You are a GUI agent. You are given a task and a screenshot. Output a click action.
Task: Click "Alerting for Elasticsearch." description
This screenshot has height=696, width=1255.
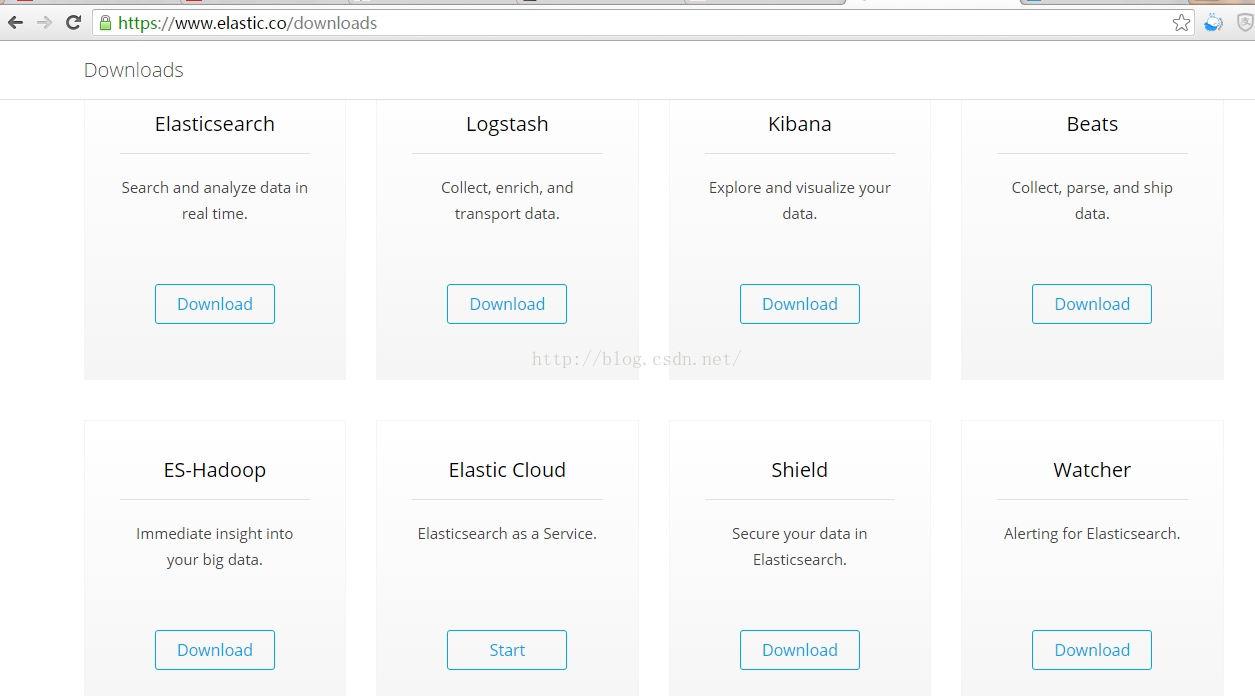coord(1092,534)
